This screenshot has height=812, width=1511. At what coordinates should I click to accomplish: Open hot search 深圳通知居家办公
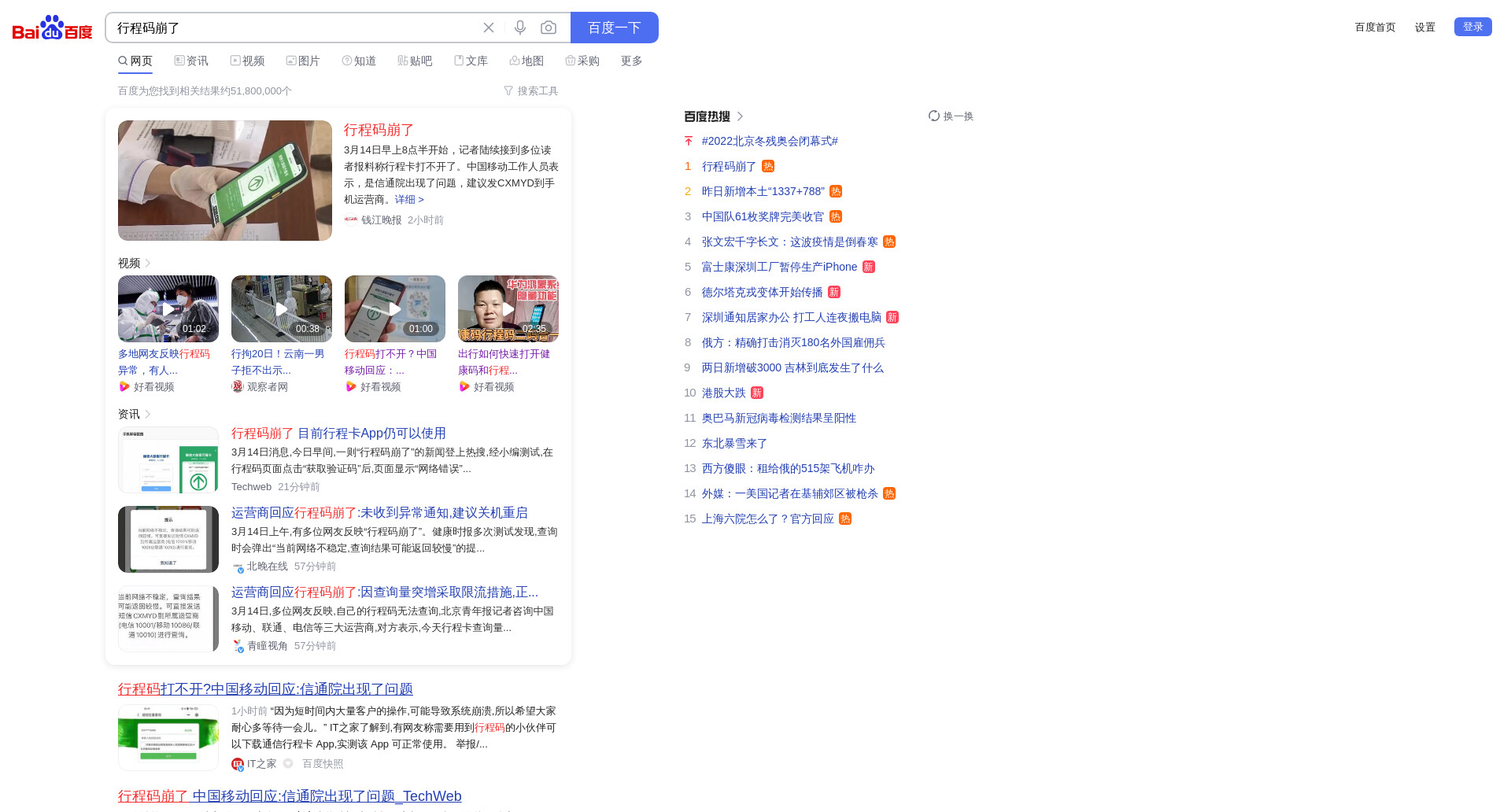(792, 317)
